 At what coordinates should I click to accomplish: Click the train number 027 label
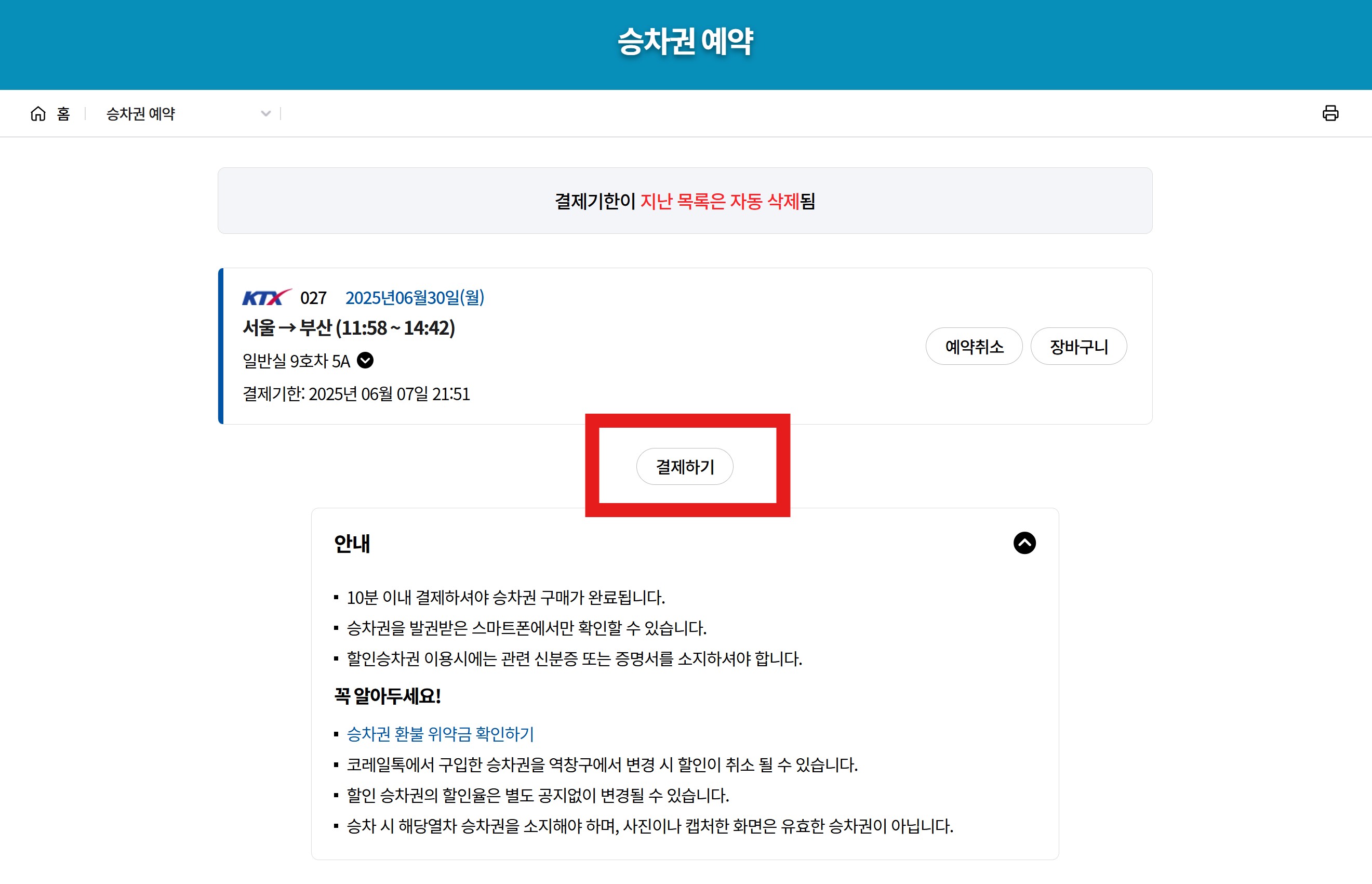pos(313,298)
